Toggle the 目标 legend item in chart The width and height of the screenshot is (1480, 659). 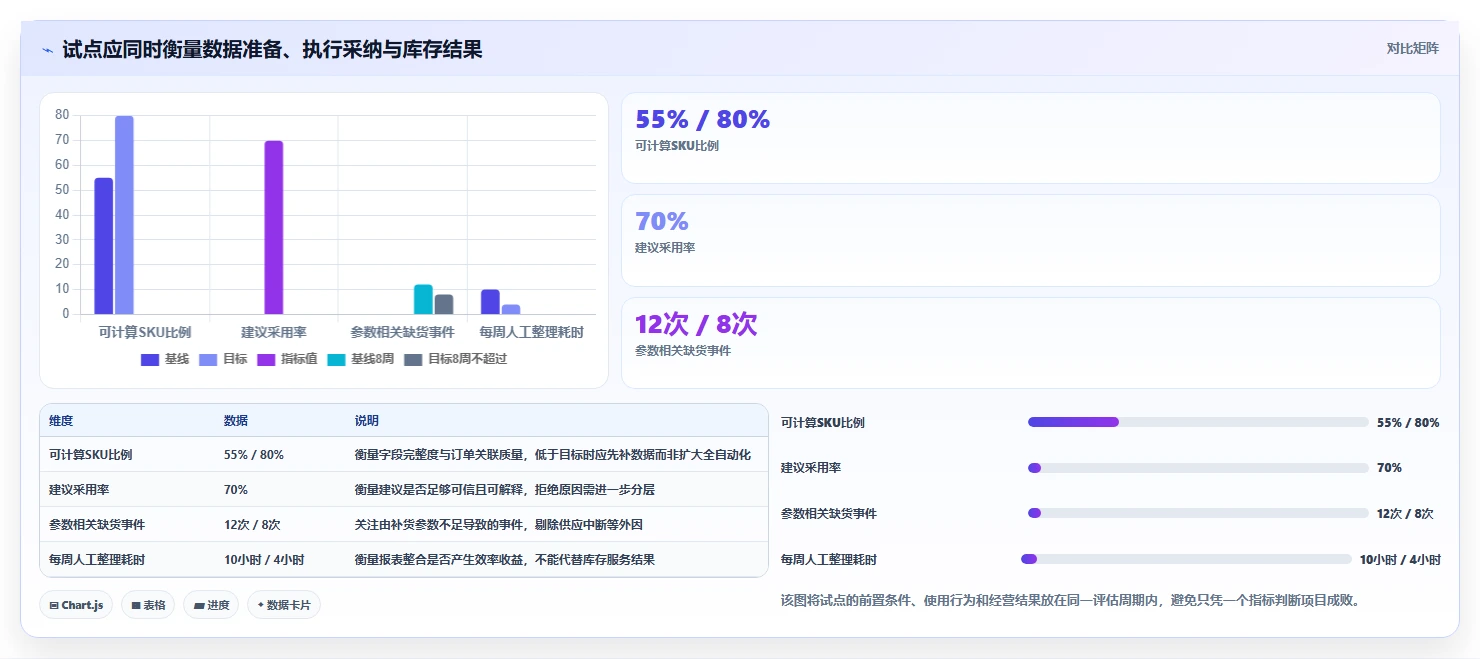click(x=223, y=359)
